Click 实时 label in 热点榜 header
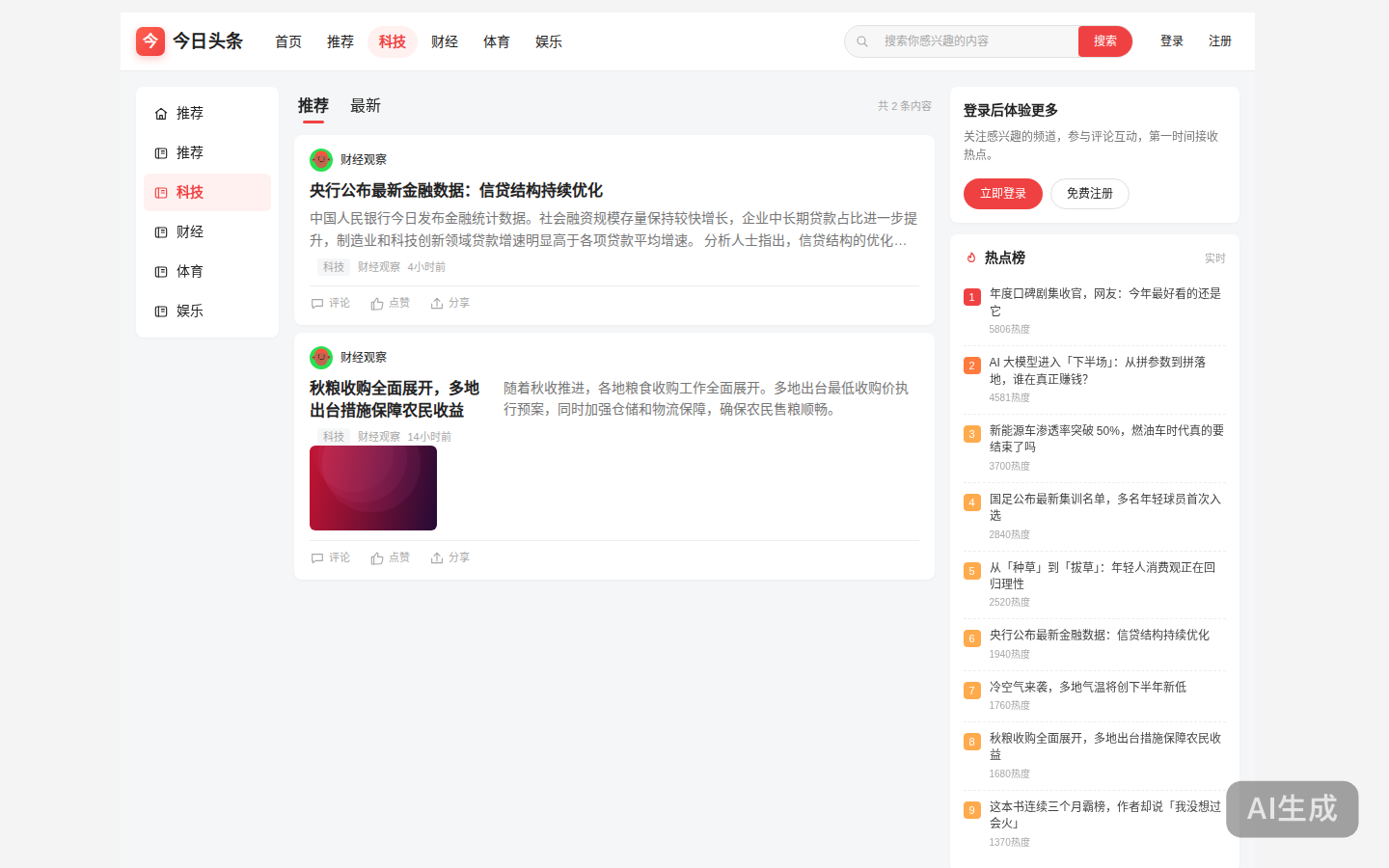The width and height of the screenshot is (1389, 868). point(1215,258)
